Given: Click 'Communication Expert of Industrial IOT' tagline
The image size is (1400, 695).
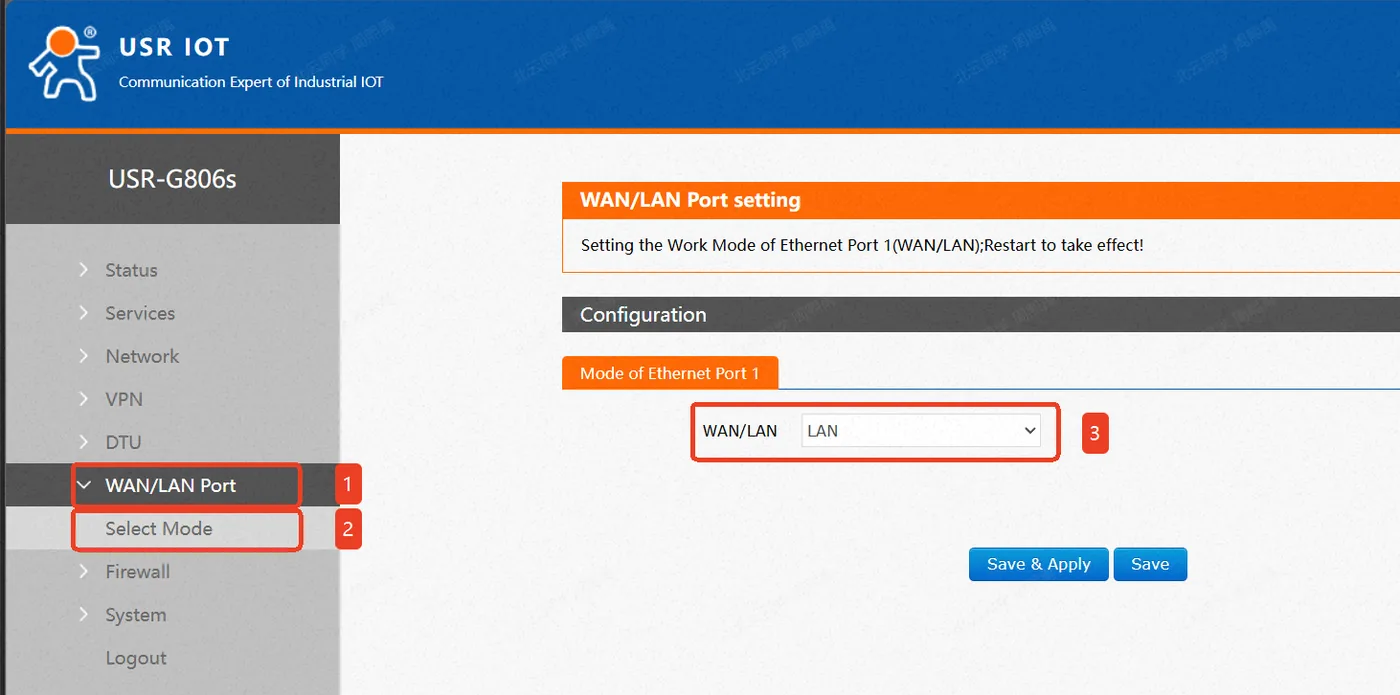Looking at the screenshot, I should pos(251,82).
